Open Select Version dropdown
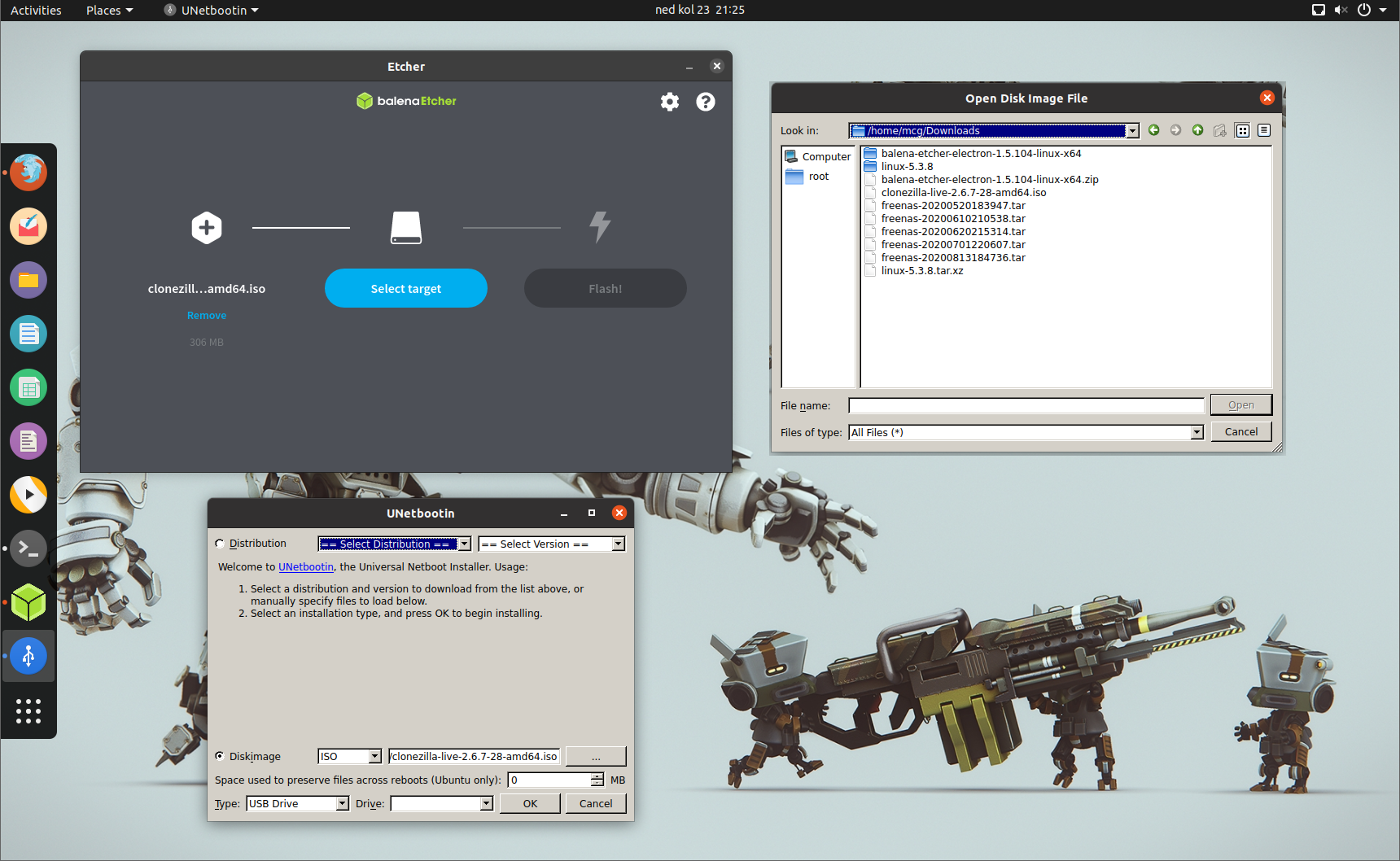The width and height of the screenshot is (1400, 861). click(552, 544)
